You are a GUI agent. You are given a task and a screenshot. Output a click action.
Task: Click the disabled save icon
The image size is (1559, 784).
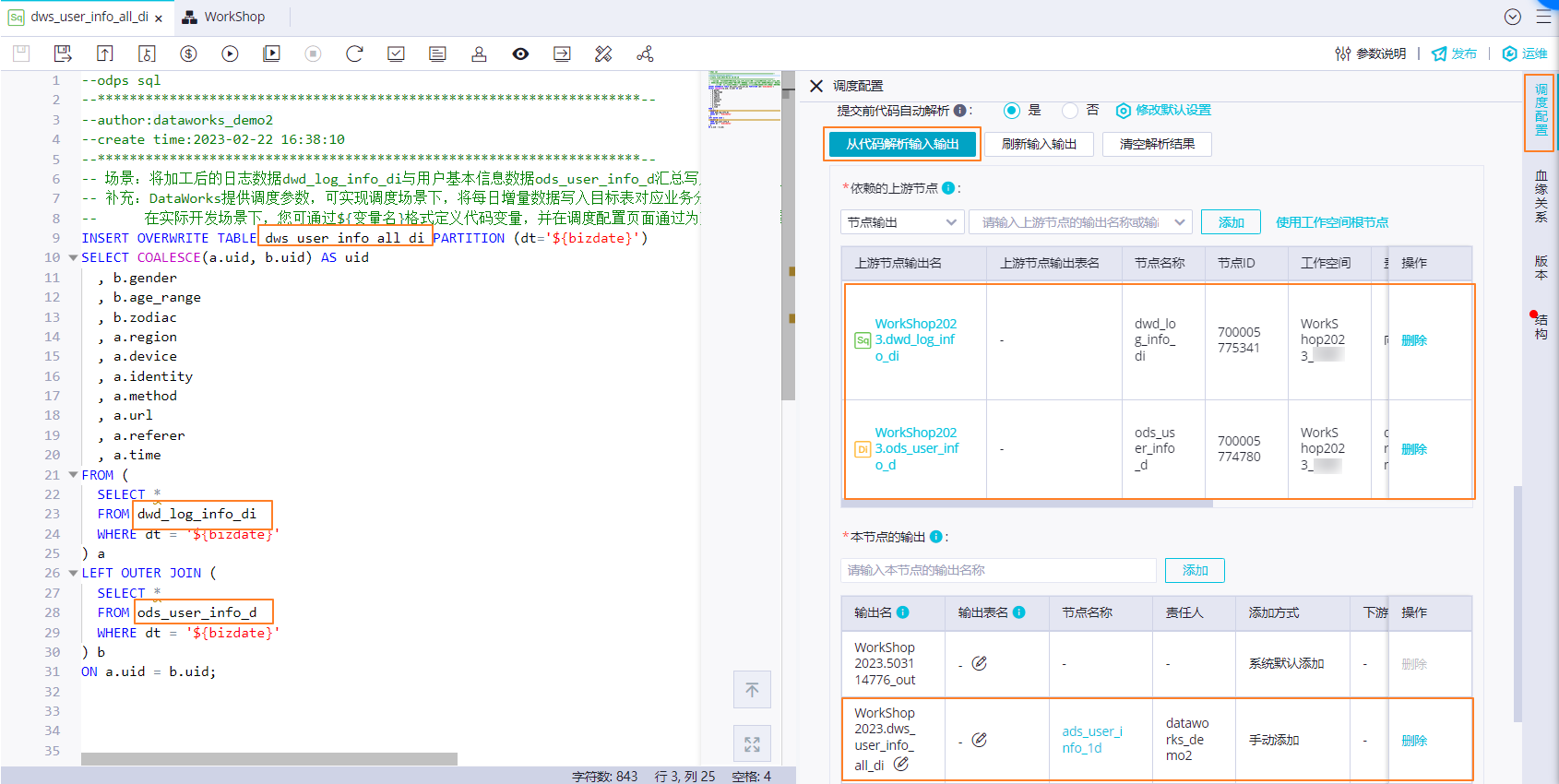(x=21, y=53)
